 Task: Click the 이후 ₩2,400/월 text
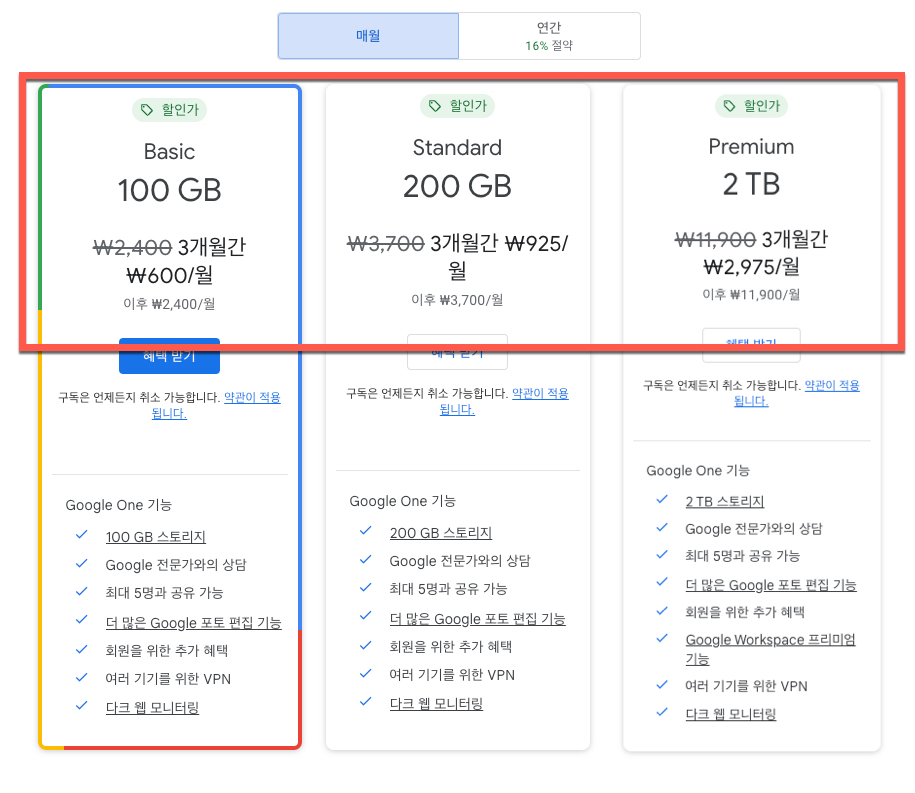(x=169, y=304)
